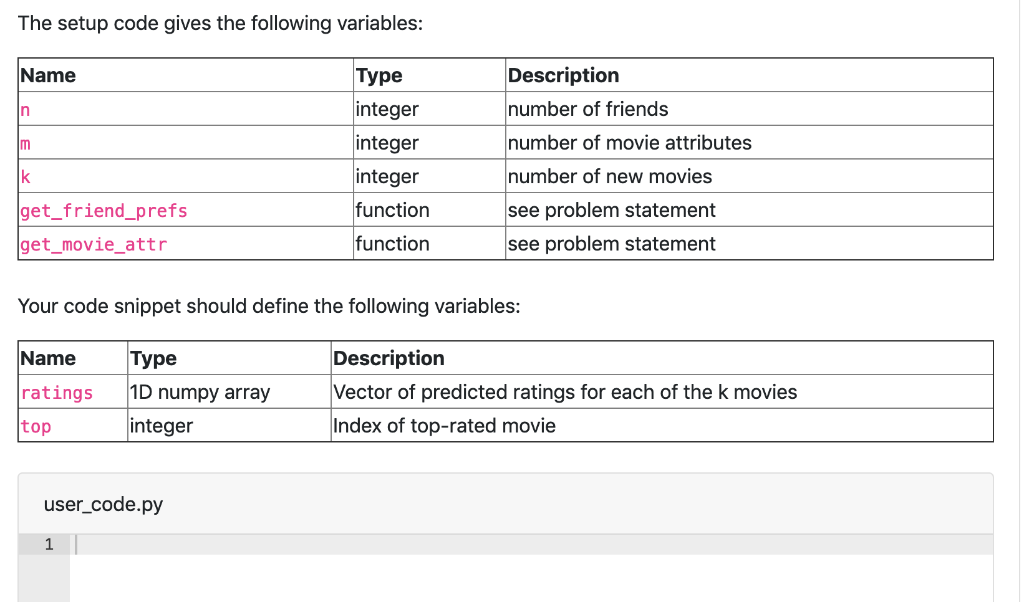
Task: Click the Description column header
Action: tap(563, 75)
